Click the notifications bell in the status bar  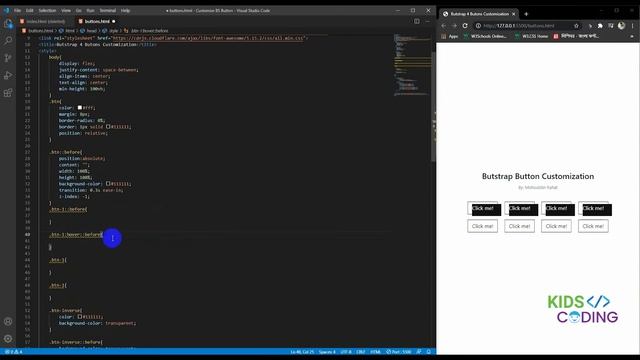click(x=429, y=352)
